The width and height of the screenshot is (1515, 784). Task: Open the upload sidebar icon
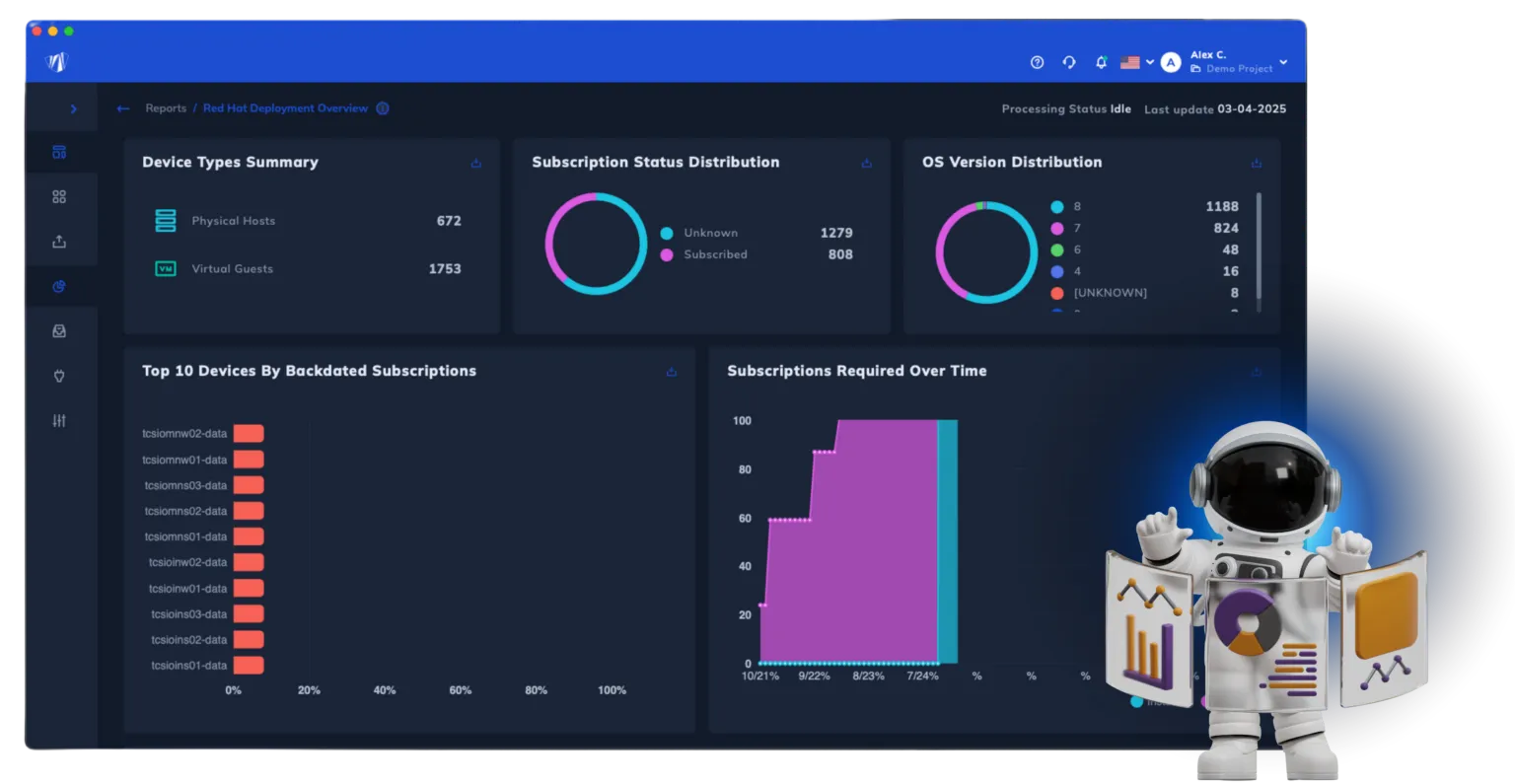(59, 242)
